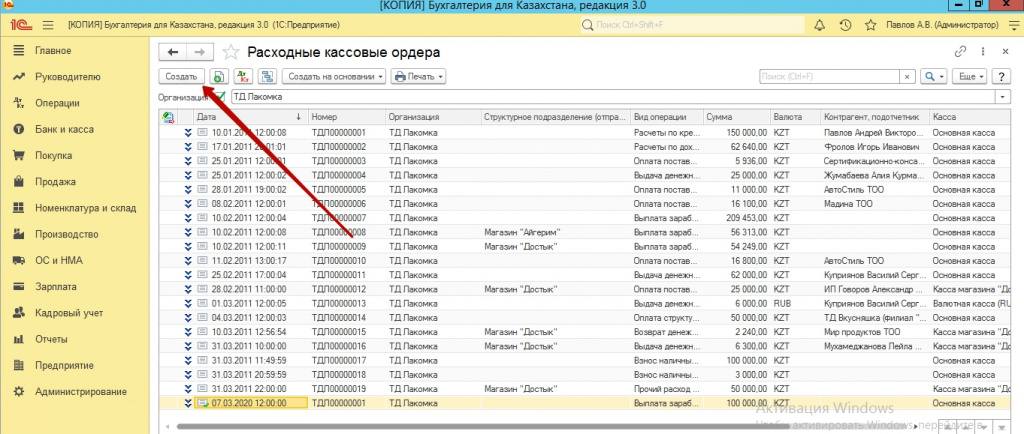The height and width of the screenshot is (434, 1024).
Task: Open help with the question mark button
Action: (1000, 76)
